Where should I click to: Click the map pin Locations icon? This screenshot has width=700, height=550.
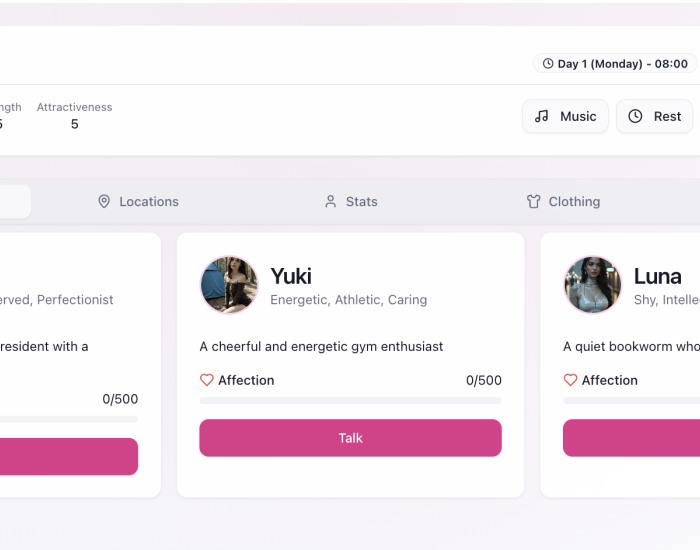coord(104,201)
